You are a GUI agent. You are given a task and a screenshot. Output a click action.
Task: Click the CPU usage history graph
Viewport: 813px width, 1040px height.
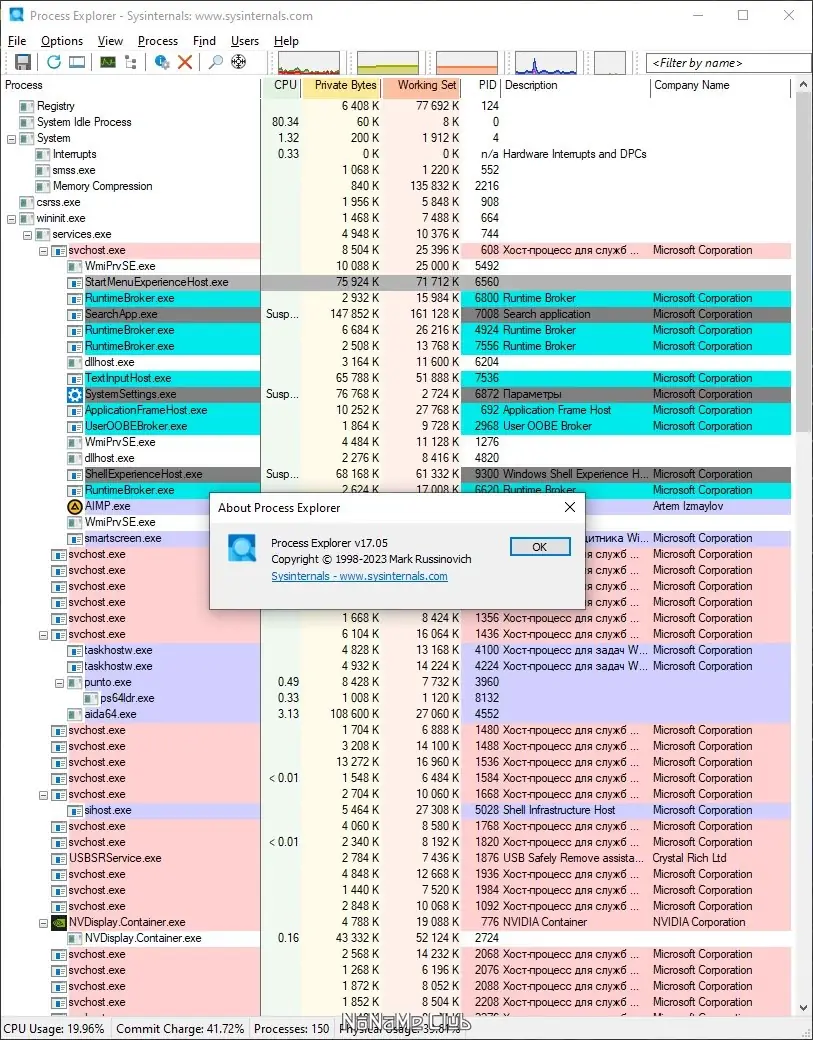(x=309, y=62)
